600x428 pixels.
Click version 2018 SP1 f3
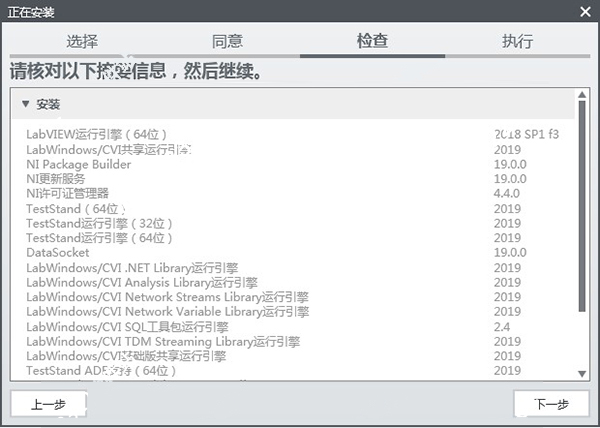point(527,134)
